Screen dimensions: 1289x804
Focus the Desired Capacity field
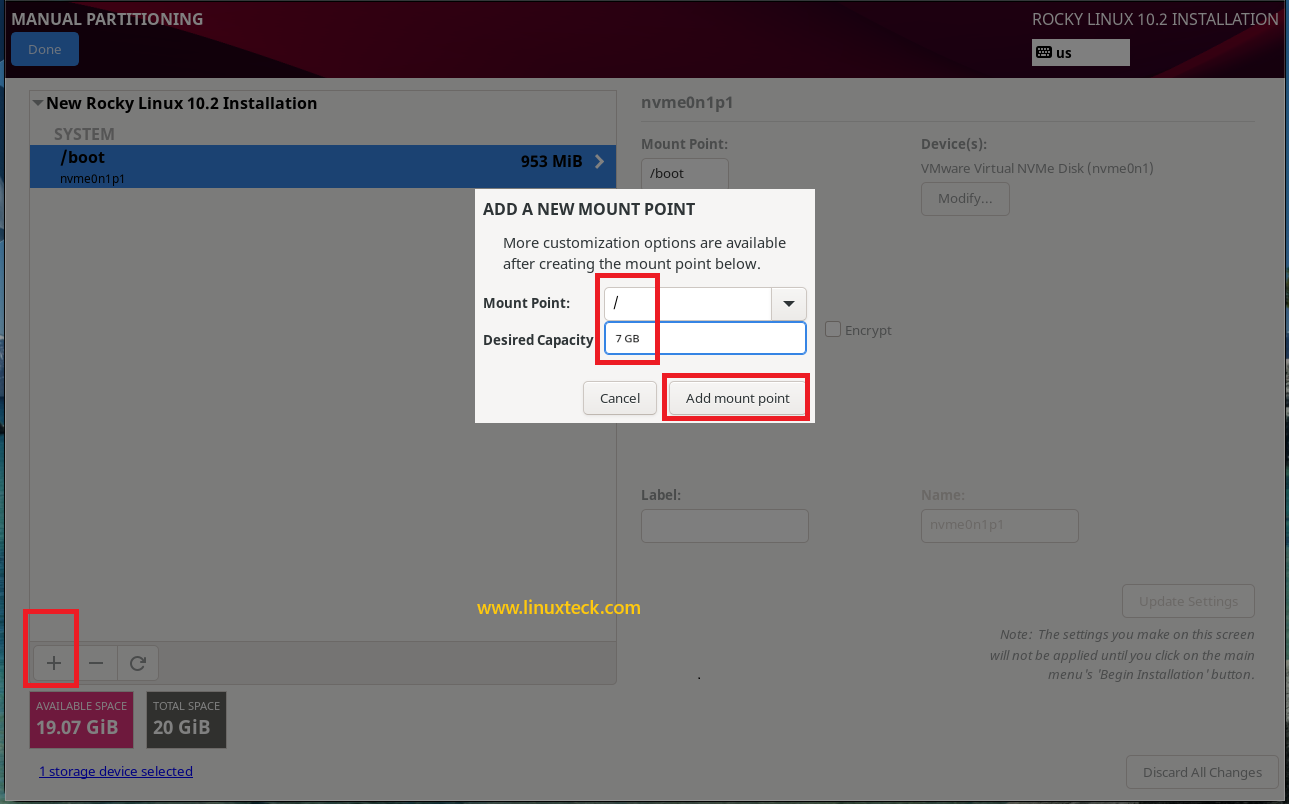[705, 338]
